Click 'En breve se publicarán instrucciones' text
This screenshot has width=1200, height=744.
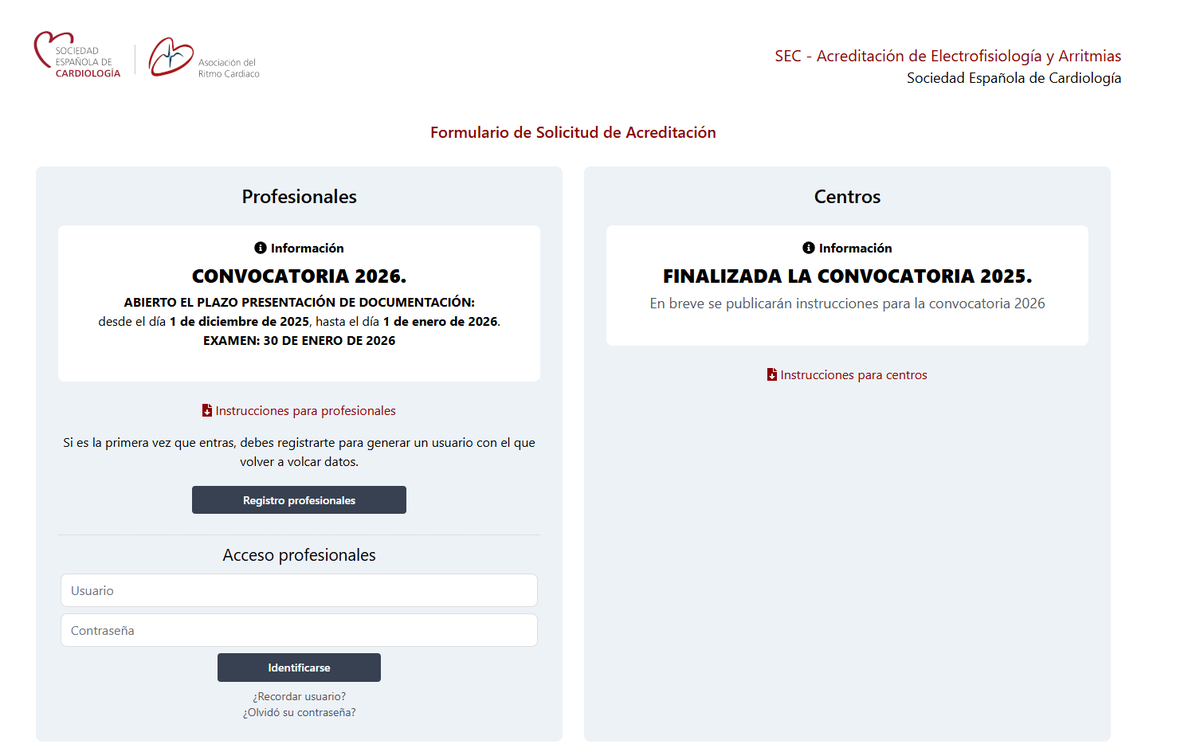pos(847,303)
